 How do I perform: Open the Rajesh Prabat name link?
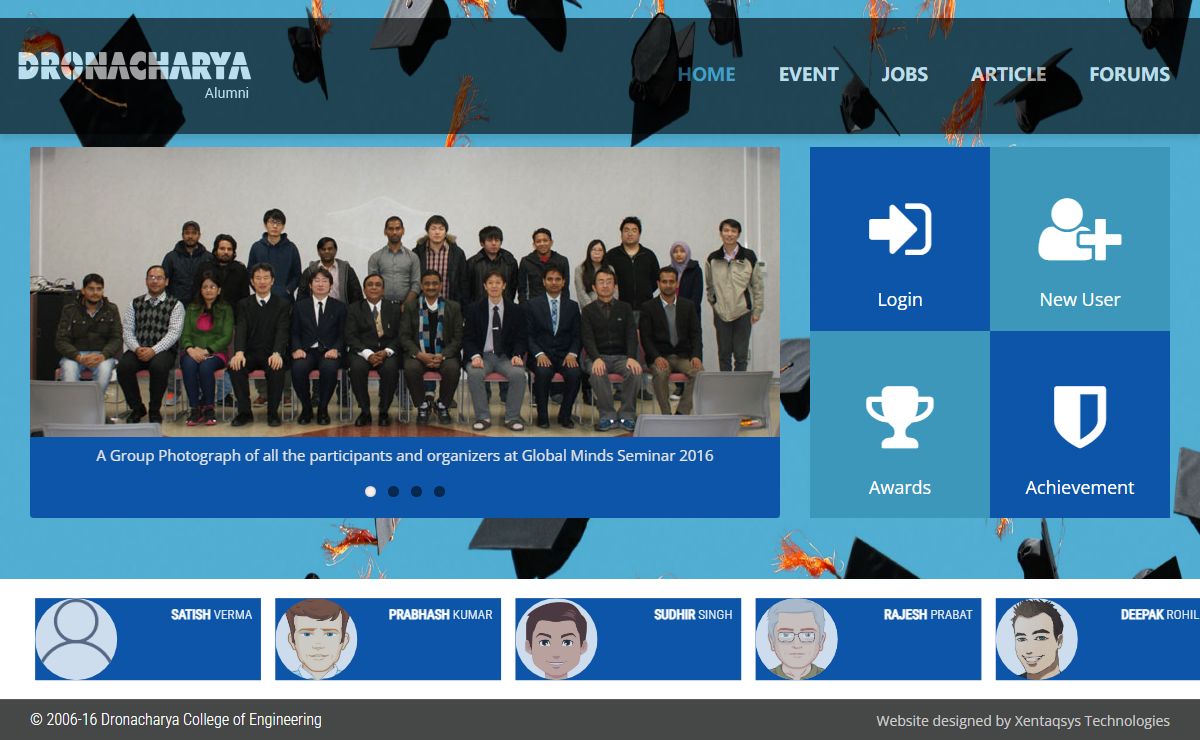pyautogui.click(x=928, y=614)
